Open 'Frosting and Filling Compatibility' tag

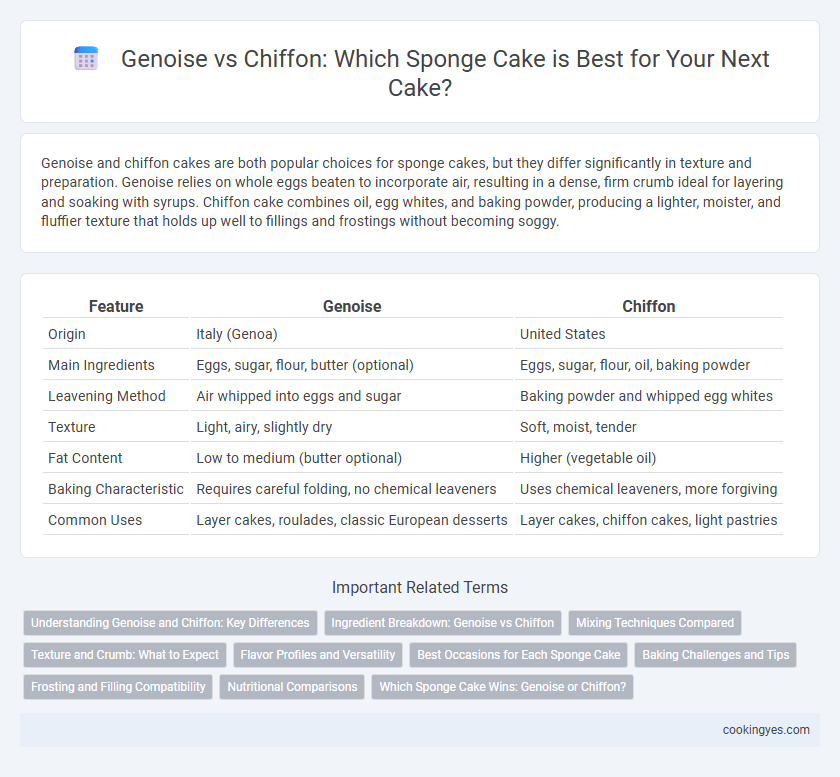[x=118, y=687]
